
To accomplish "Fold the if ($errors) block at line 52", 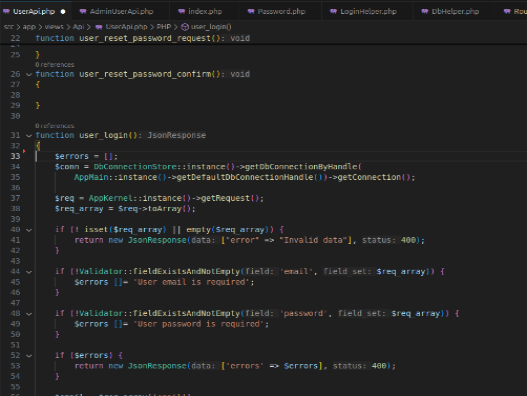I will [29, 356].
